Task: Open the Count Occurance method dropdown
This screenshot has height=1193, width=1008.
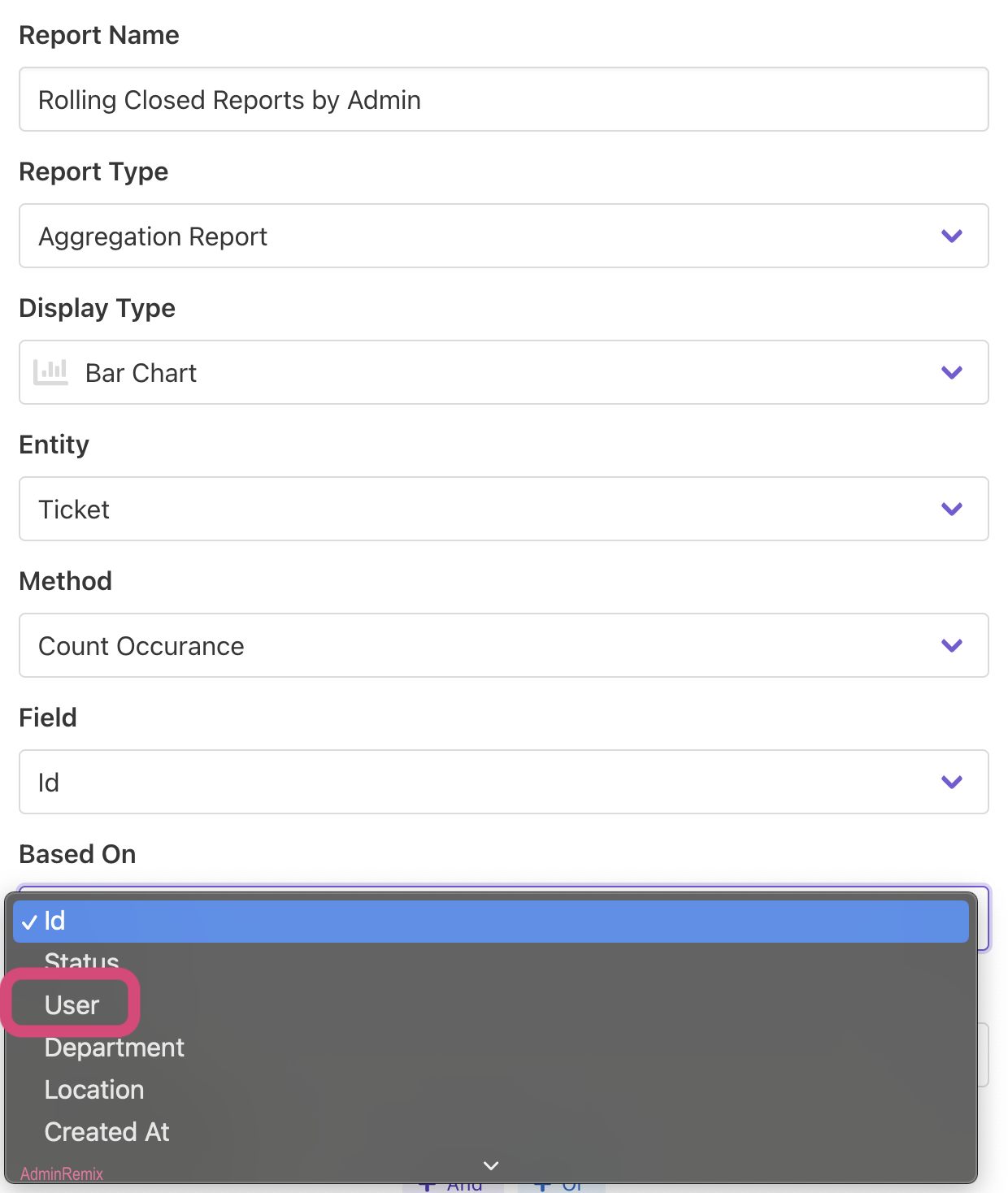Action: point(488,646)
